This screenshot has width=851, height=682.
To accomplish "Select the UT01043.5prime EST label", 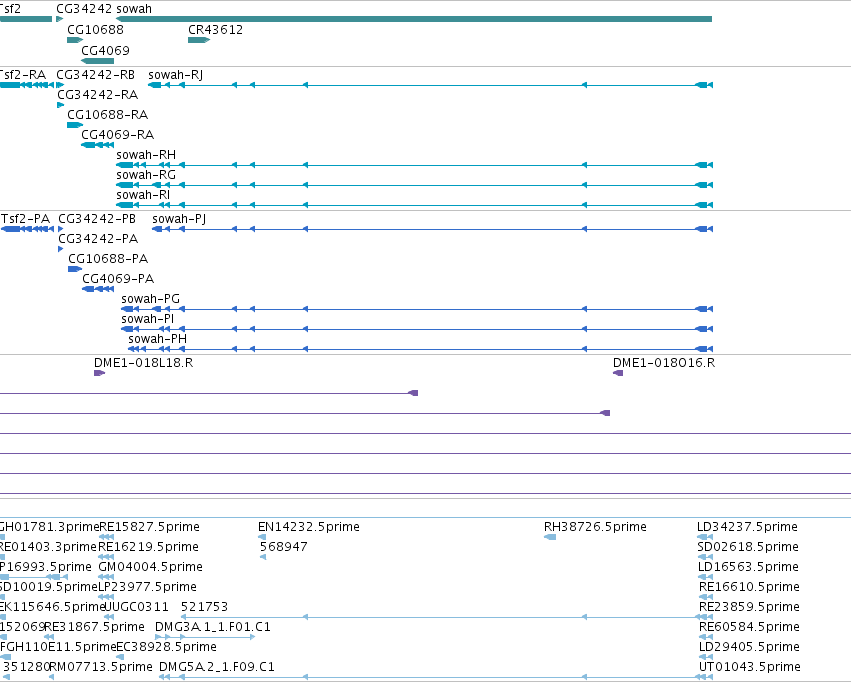I will (750, 667).
